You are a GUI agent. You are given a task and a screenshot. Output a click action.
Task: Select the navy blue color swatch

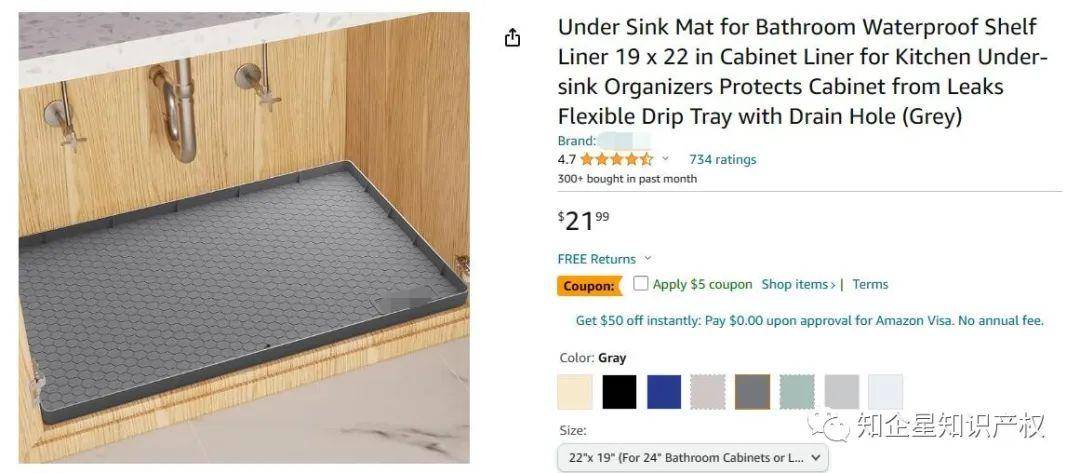(664, 392)
